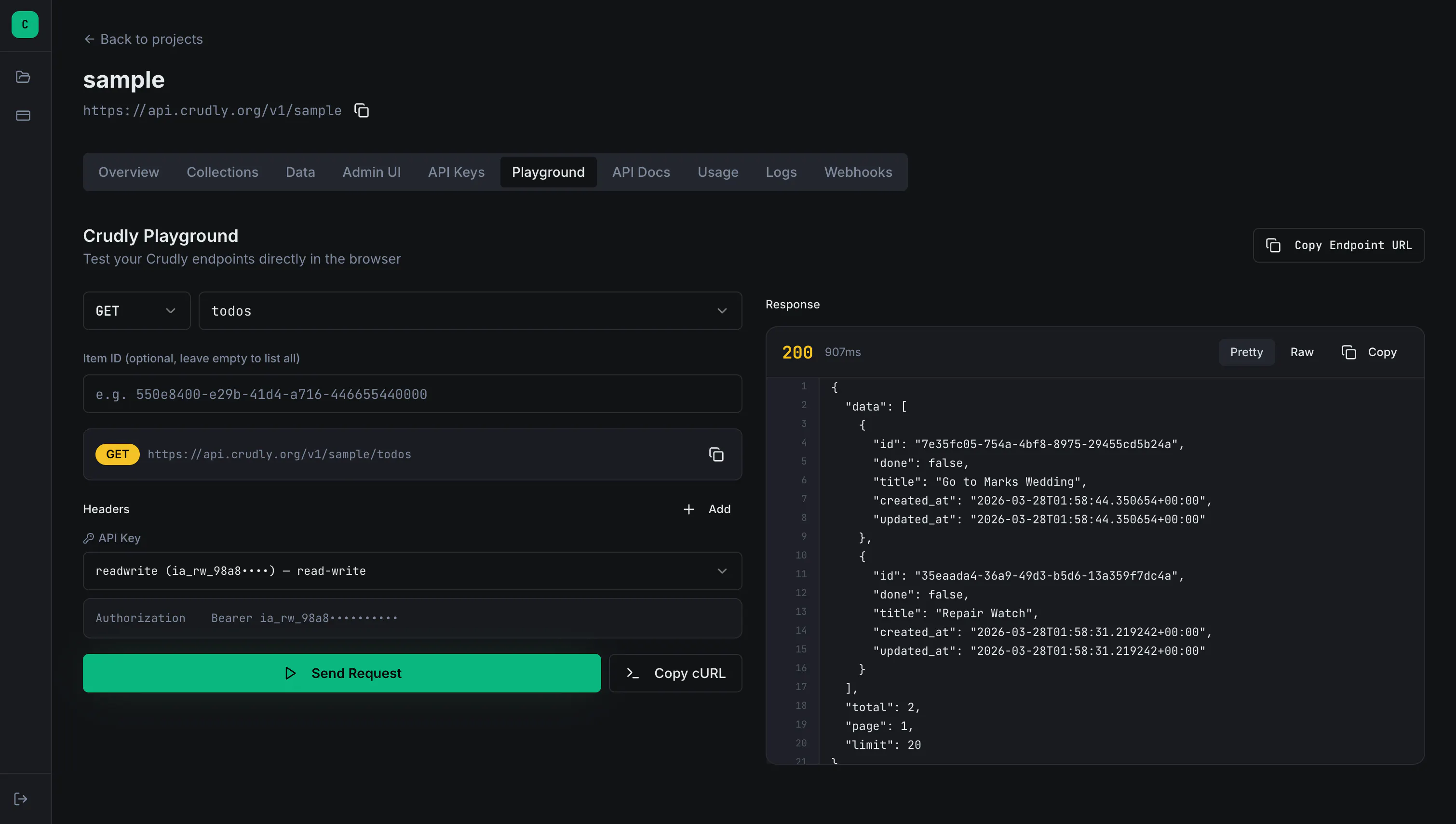Click the updated_at line ending 31.219242+00:00
Screen dimensions: 1456x824
[x=1039, y=651]
